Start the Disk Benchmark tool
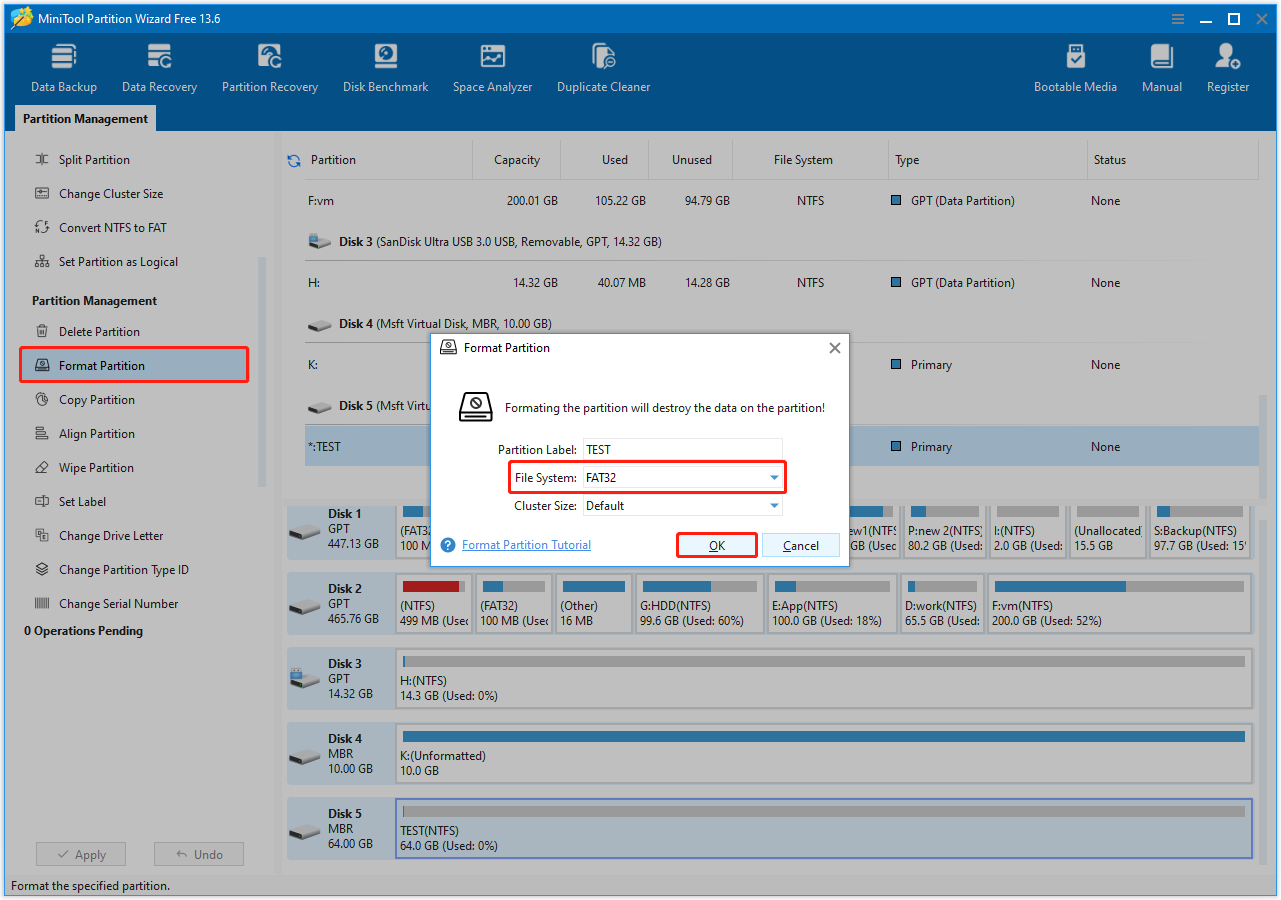Image resolution: width=1281 pixels, height=900 pixels. pyautogui.click(x=385, y=69)
